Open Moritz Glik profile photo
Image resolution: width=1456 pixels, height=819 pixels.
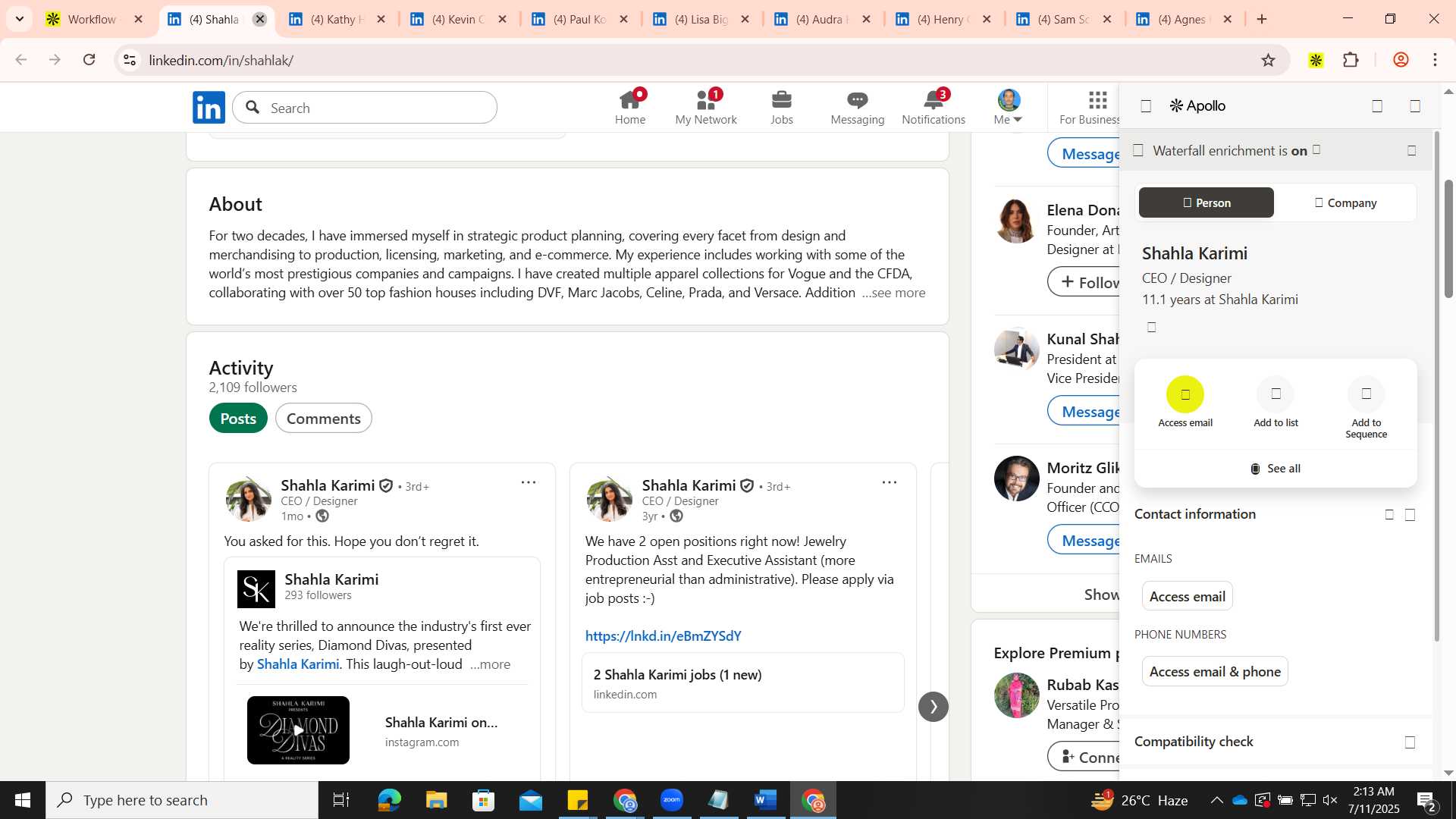pos(1016,479)
